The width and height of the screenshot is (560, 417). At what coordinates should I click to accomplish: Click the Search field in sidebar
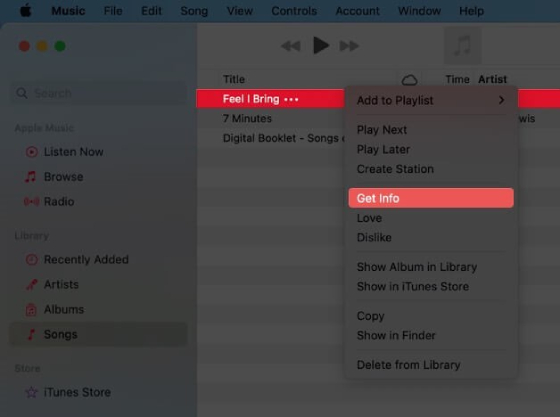[99, 93]
